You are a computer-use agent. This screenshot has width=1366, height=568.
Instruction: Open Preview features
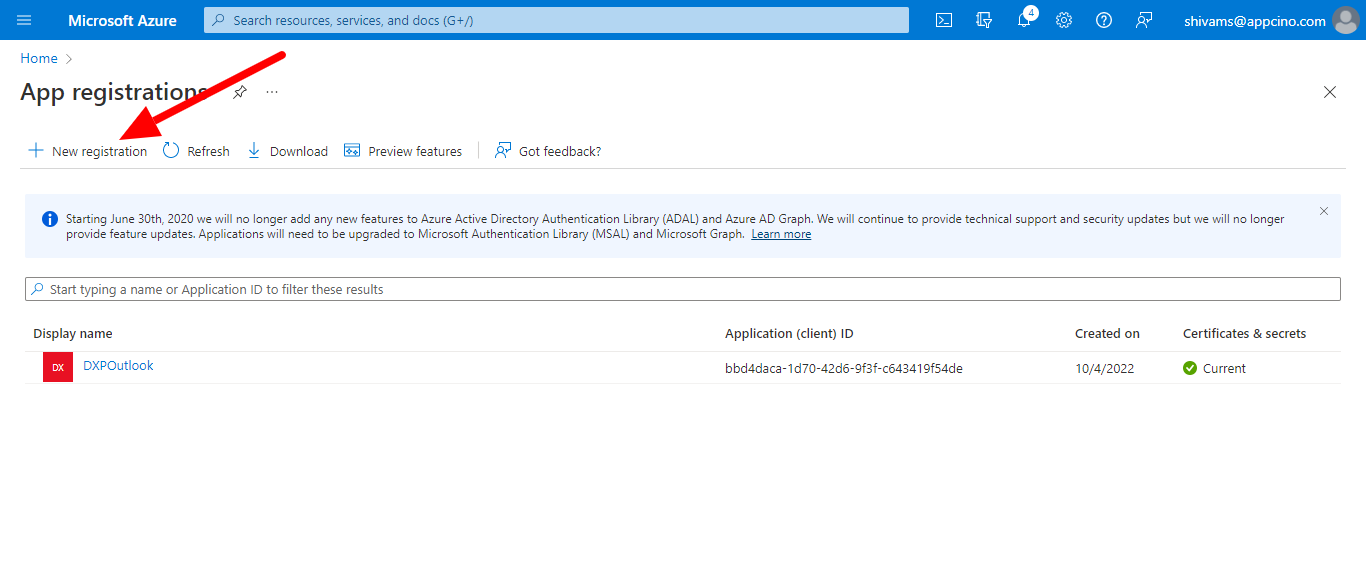click(x=403, y=151)
